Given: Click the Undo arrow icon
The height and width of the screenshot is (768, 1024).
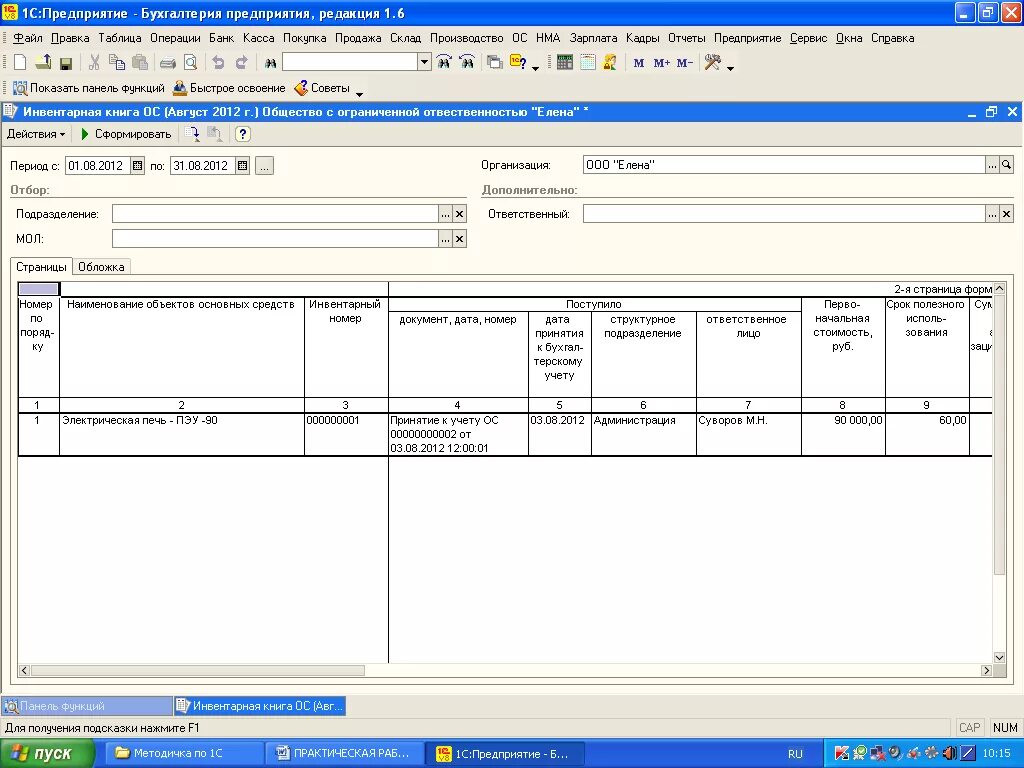Looking at the screenshot, I should (218, 63).
